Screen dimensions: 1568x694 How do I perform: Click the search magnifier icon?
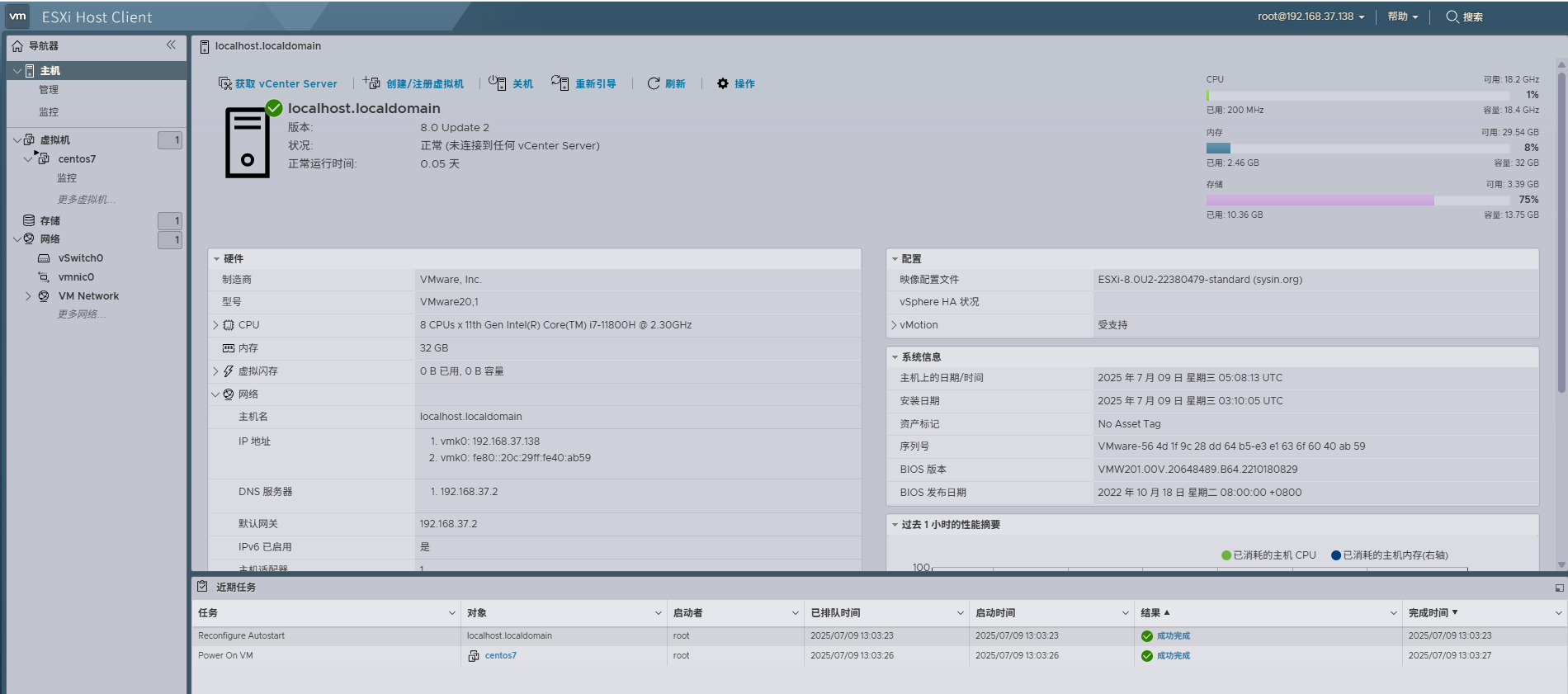tap(1452, 17)
